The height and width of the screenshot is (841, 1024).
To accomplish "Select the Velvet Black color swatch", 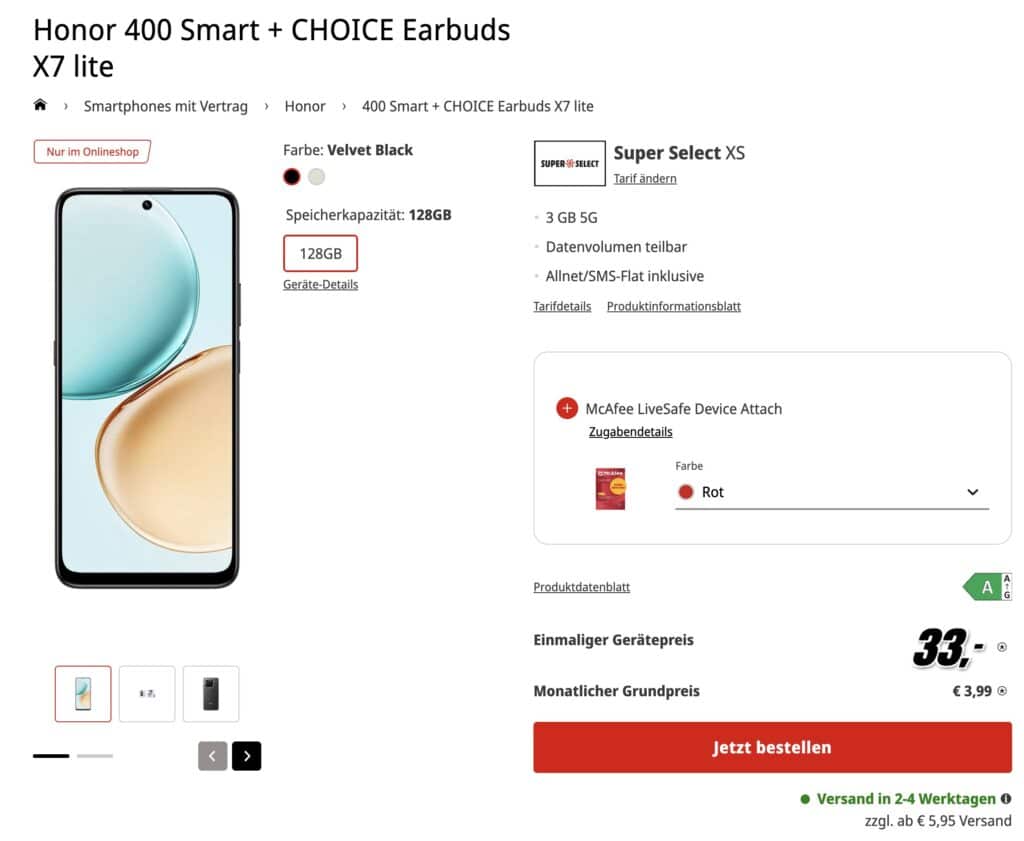I will coord(291,177).
